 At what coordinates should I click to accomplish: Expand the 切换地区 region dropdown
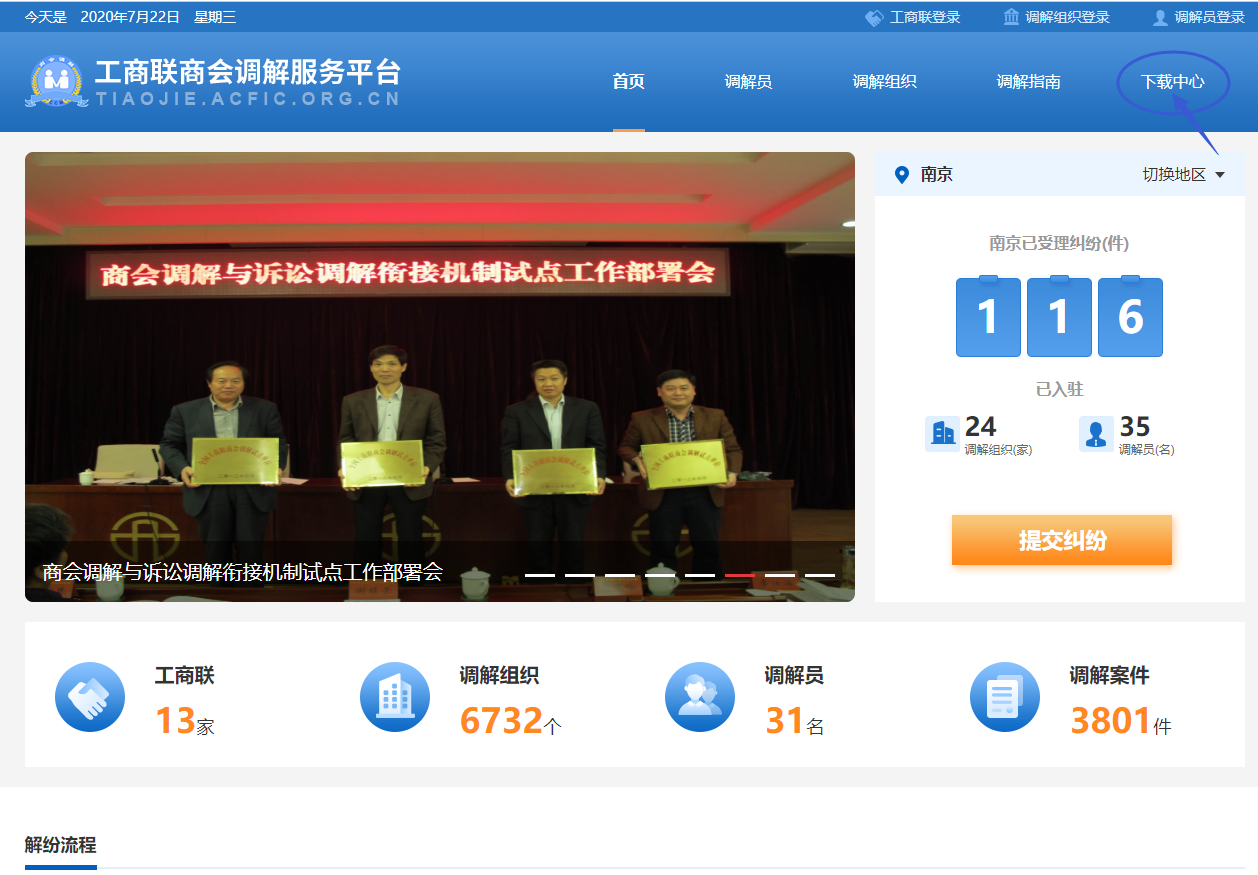(1184, 175)
